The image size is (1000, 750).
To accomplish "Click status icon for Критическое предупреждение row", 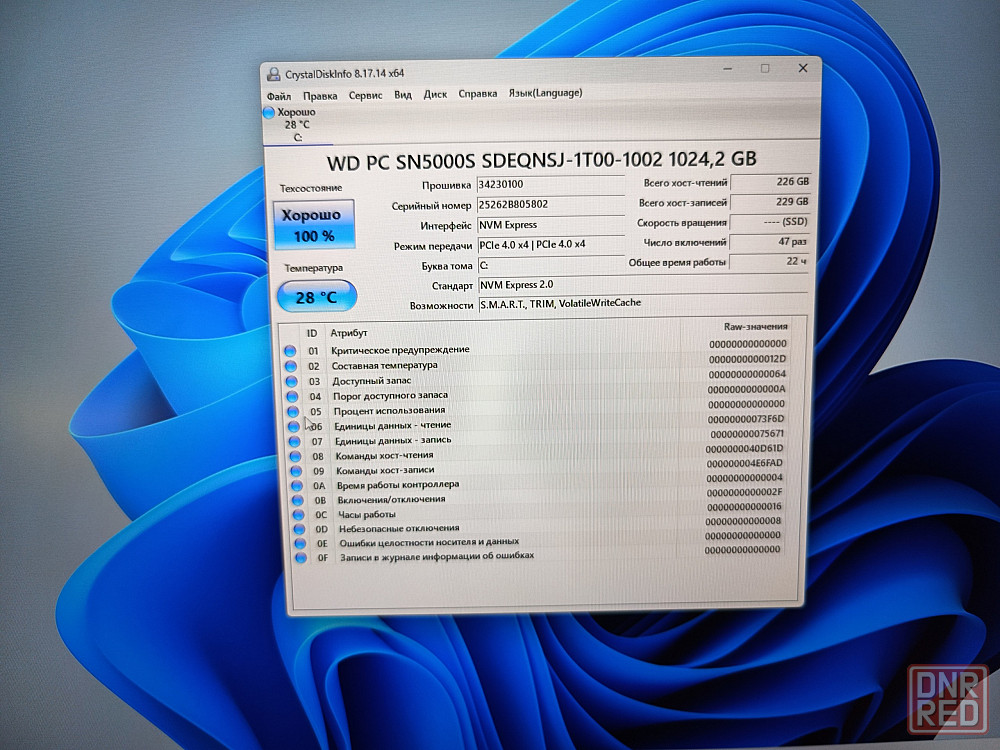I will click(x=290, y=351).
